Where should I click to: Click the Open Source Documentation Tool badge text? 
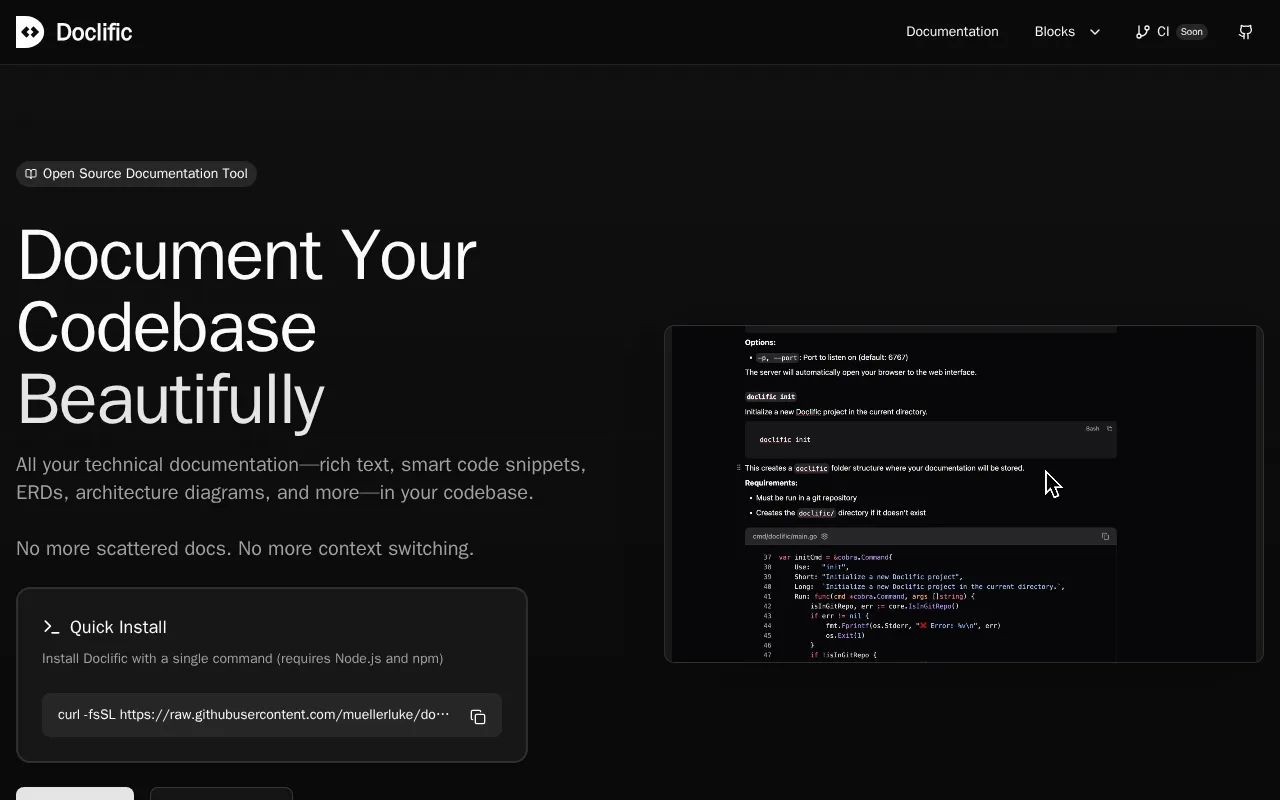click(x=145, y=174)
